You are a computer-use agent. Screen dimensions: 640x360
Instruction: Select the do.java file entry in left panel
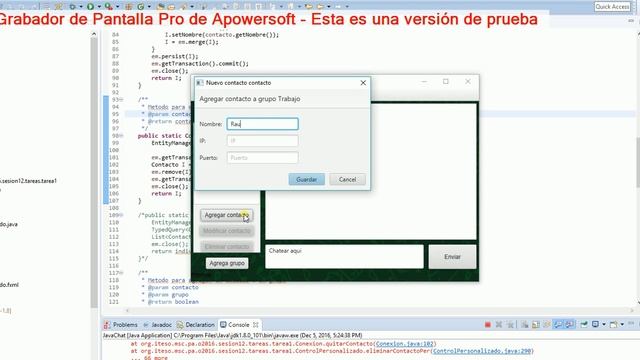coord(9,224)
